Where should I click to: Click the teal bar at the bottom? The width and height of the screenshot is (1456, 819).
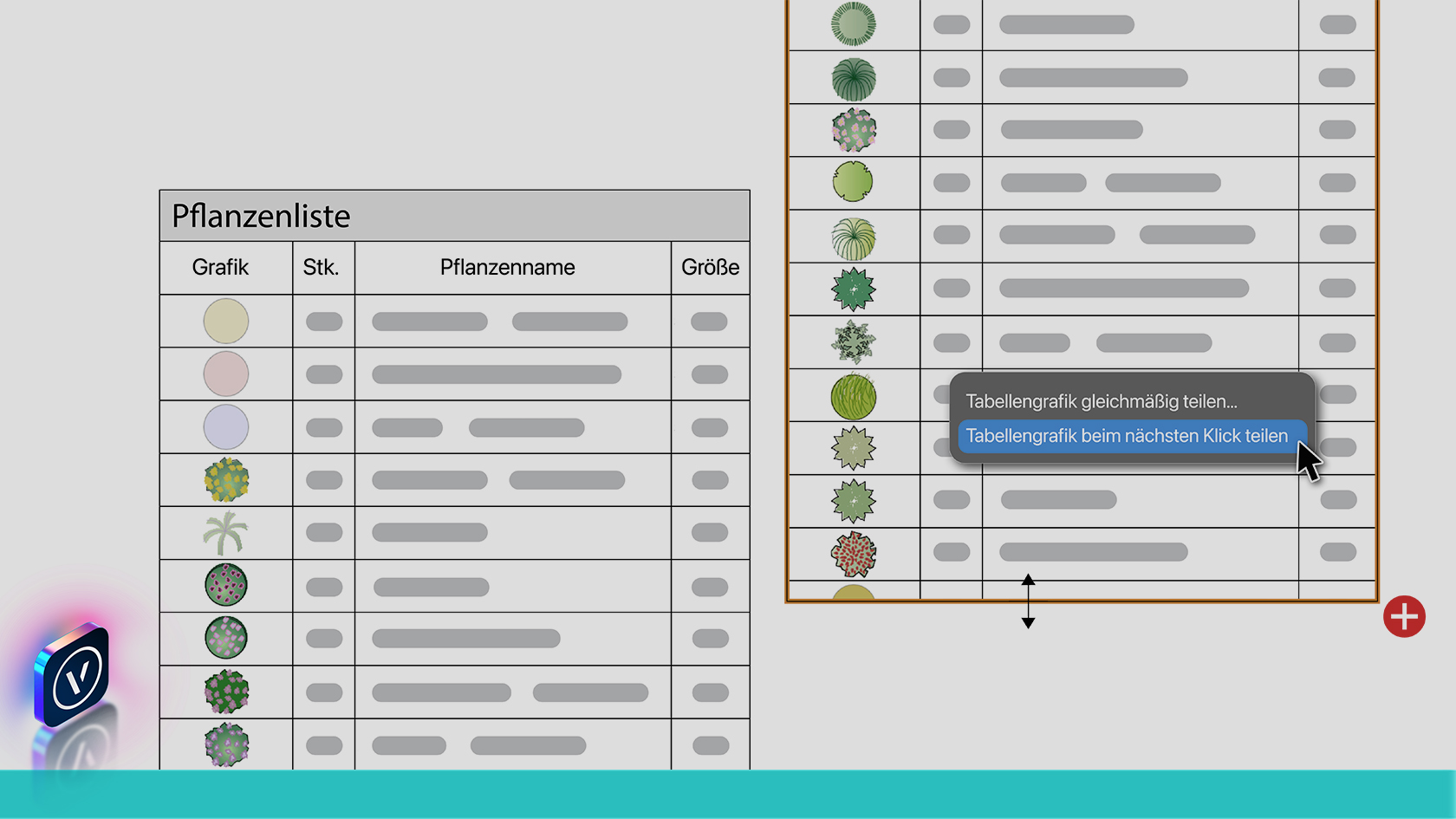pos(728,794)
